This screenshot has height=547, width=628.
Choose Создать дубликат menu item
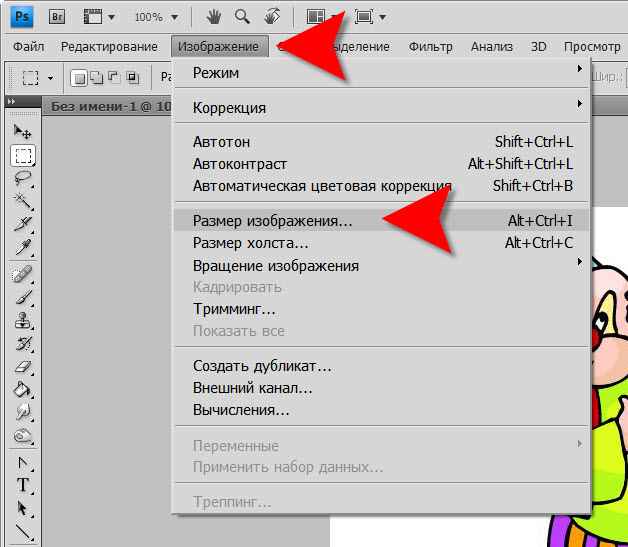coord(382,366)
